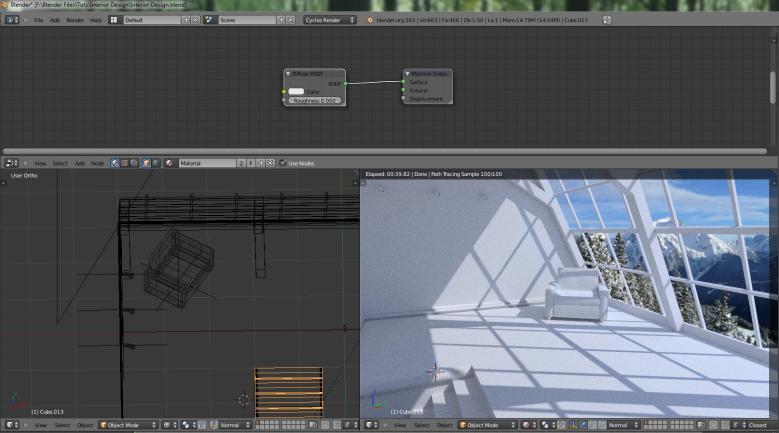The width and height of the screenshot is (779, 433).
Task: Toggle fake user F button for material
Action: [x=251, y=163]
